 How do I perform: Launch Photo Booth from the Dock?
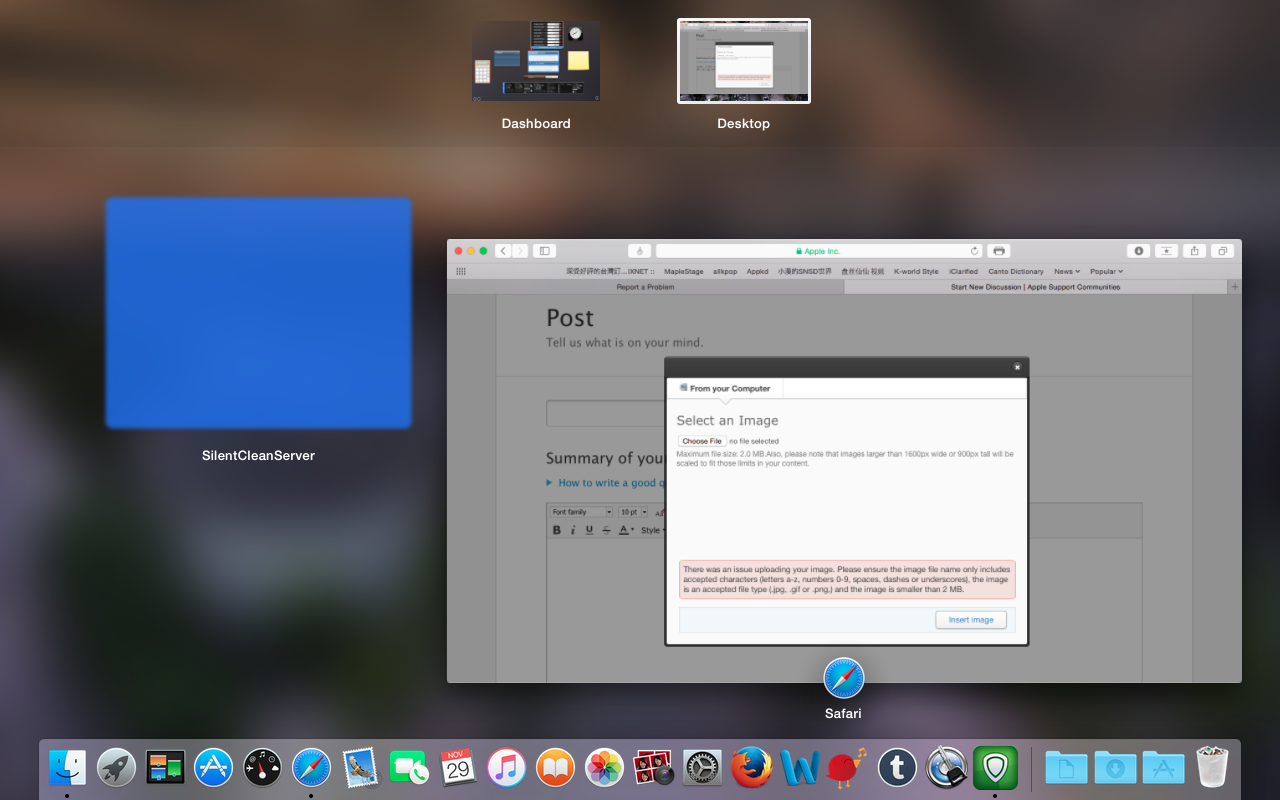(653, 768)
